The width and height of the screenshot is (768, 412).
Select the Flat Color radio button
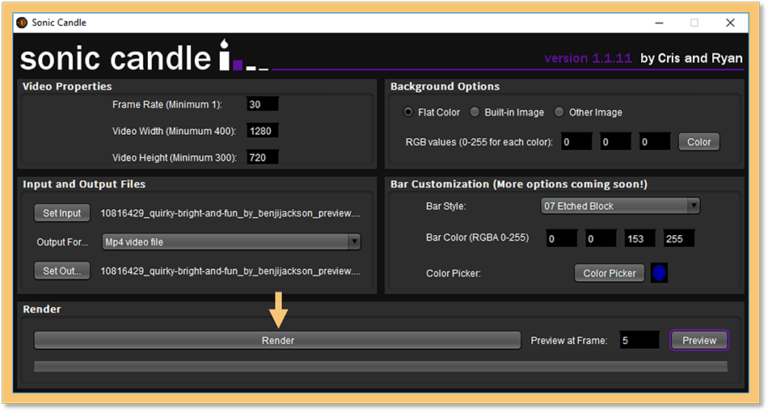point(408,112)
